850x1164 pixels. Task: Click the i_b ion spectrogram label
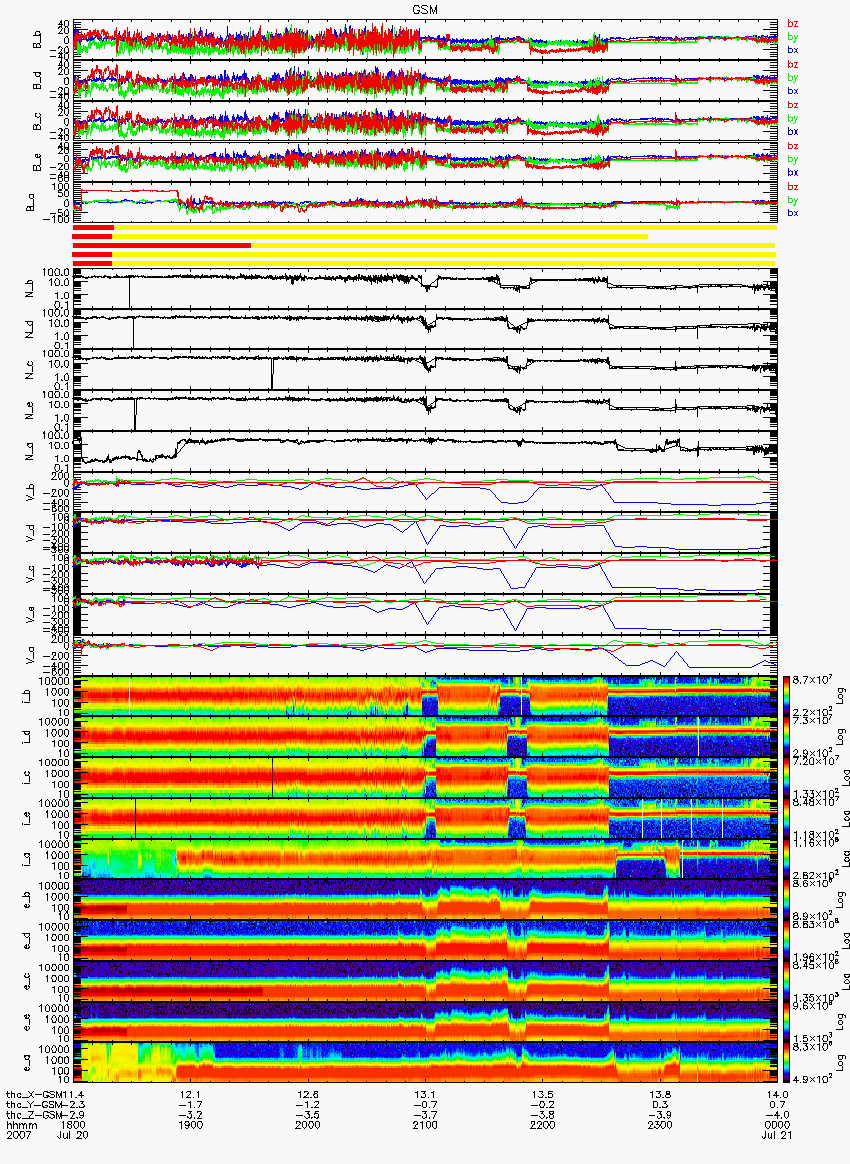point(27,696)
